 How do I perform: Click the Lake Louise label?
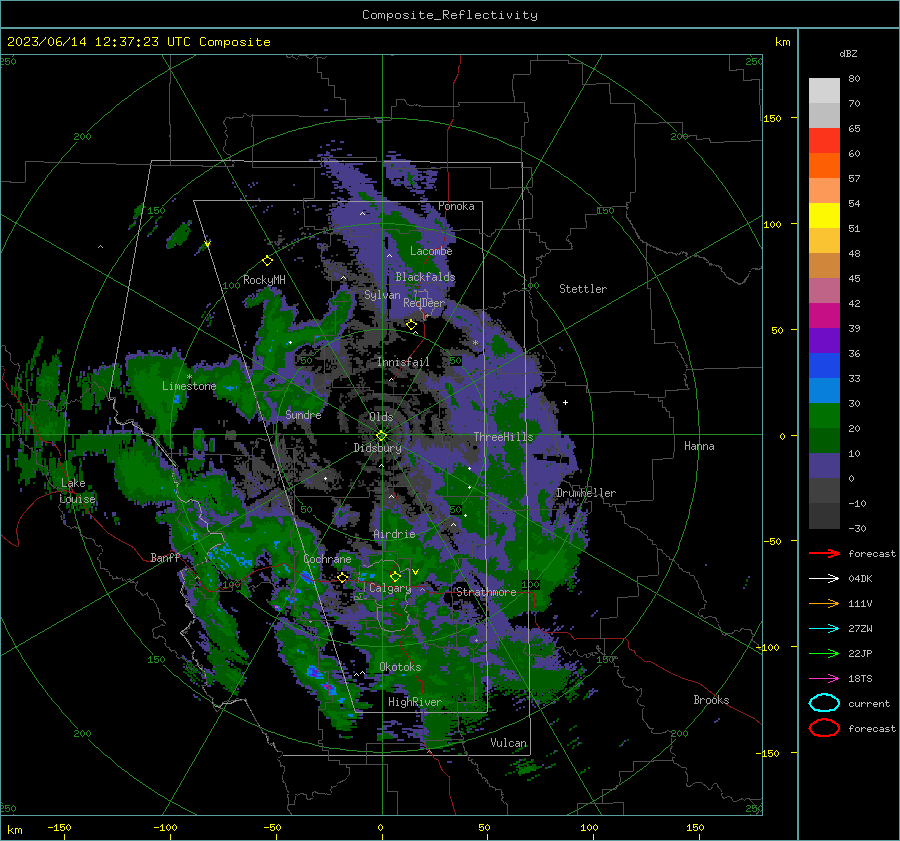click(x=77, y=491)
